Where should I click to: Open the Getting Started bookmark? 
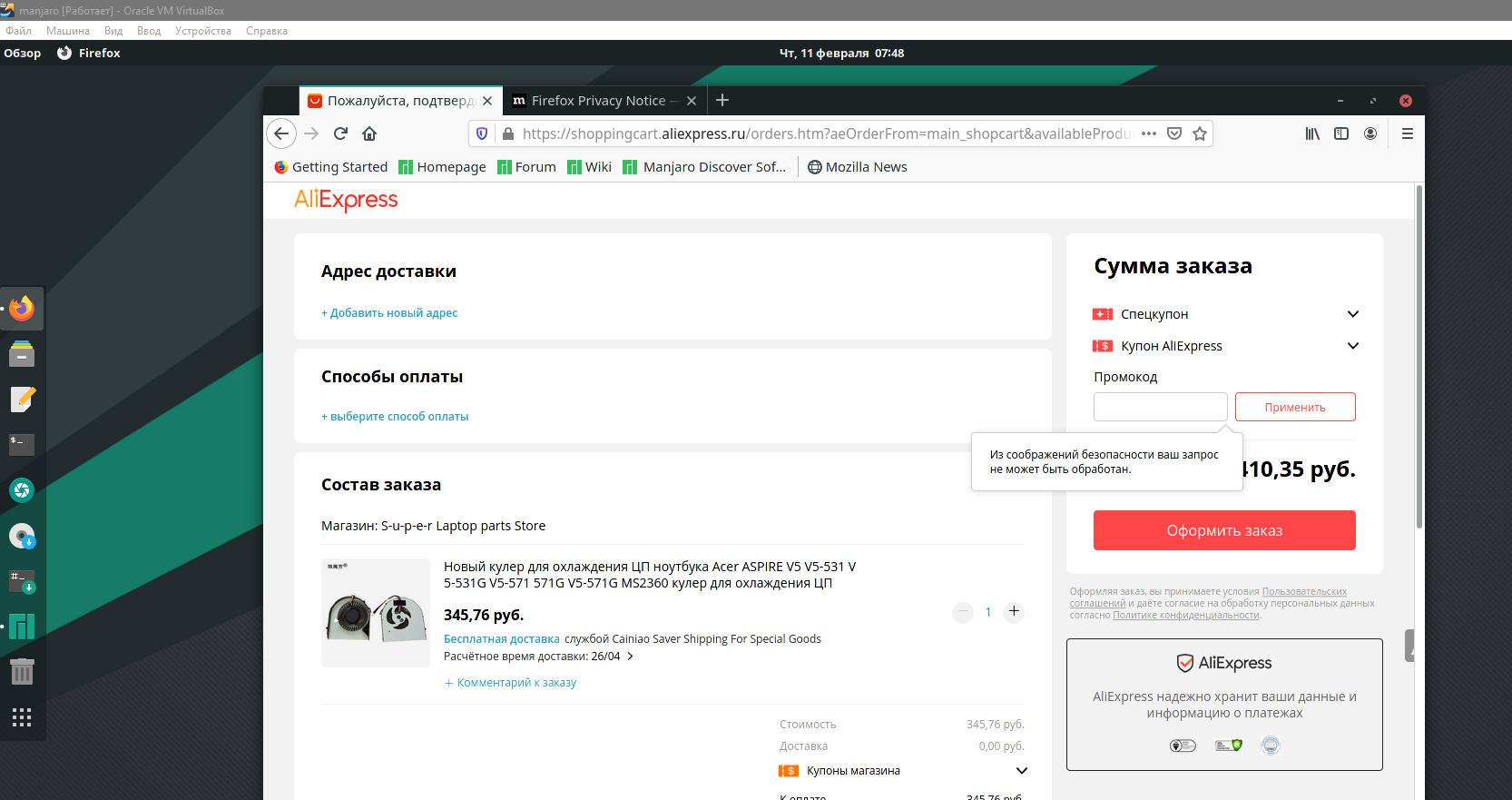[331, 167]
